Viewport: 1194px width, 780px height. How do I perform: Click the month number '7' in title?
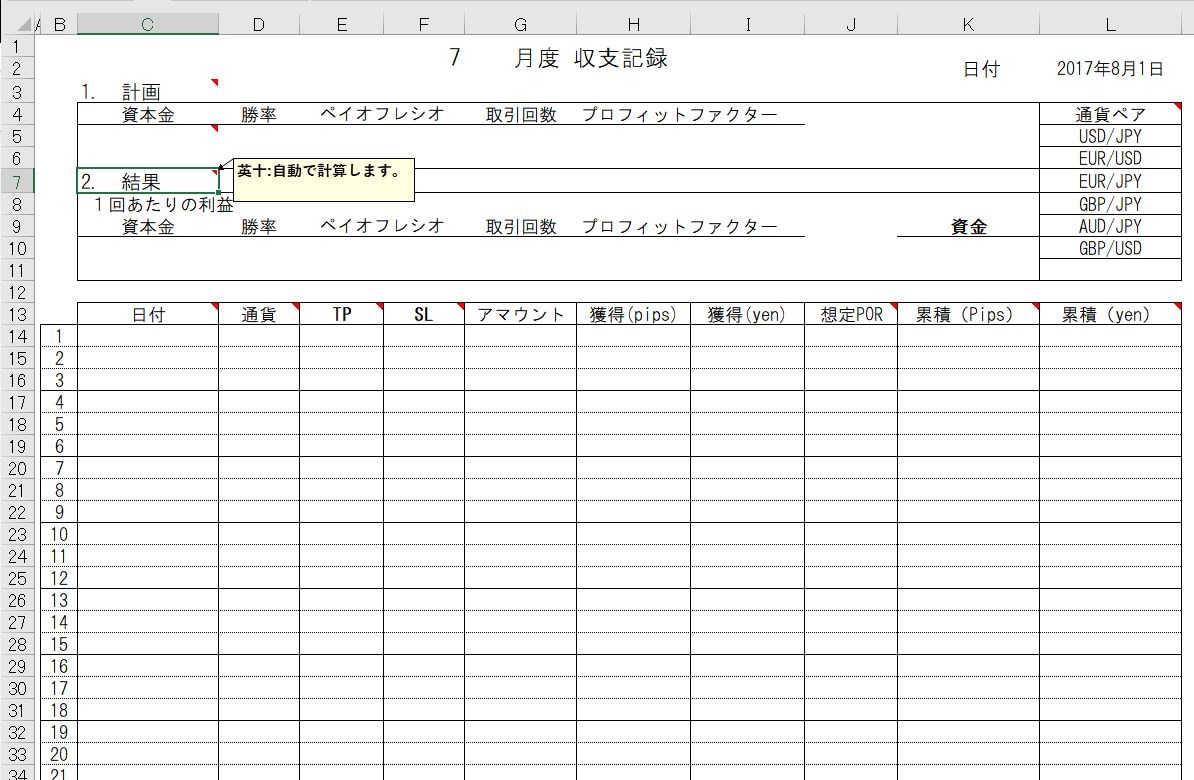[x=455, y=58]
